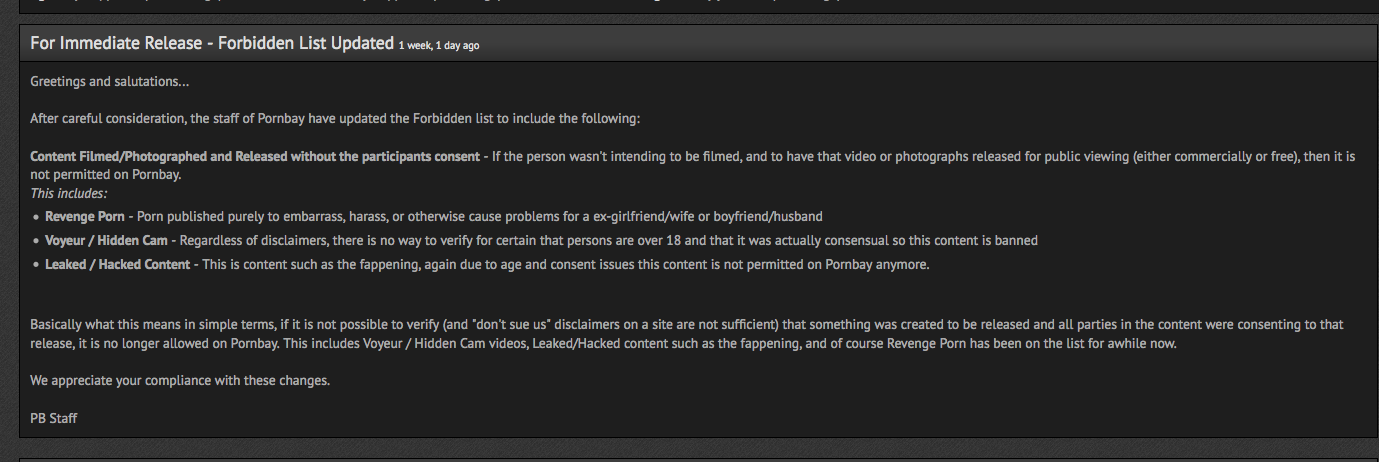This screenshot has height=462, width=1379.
Task: Click the bold 'Content Filmed/Photographed and Released' text
Action: point(255,157)
